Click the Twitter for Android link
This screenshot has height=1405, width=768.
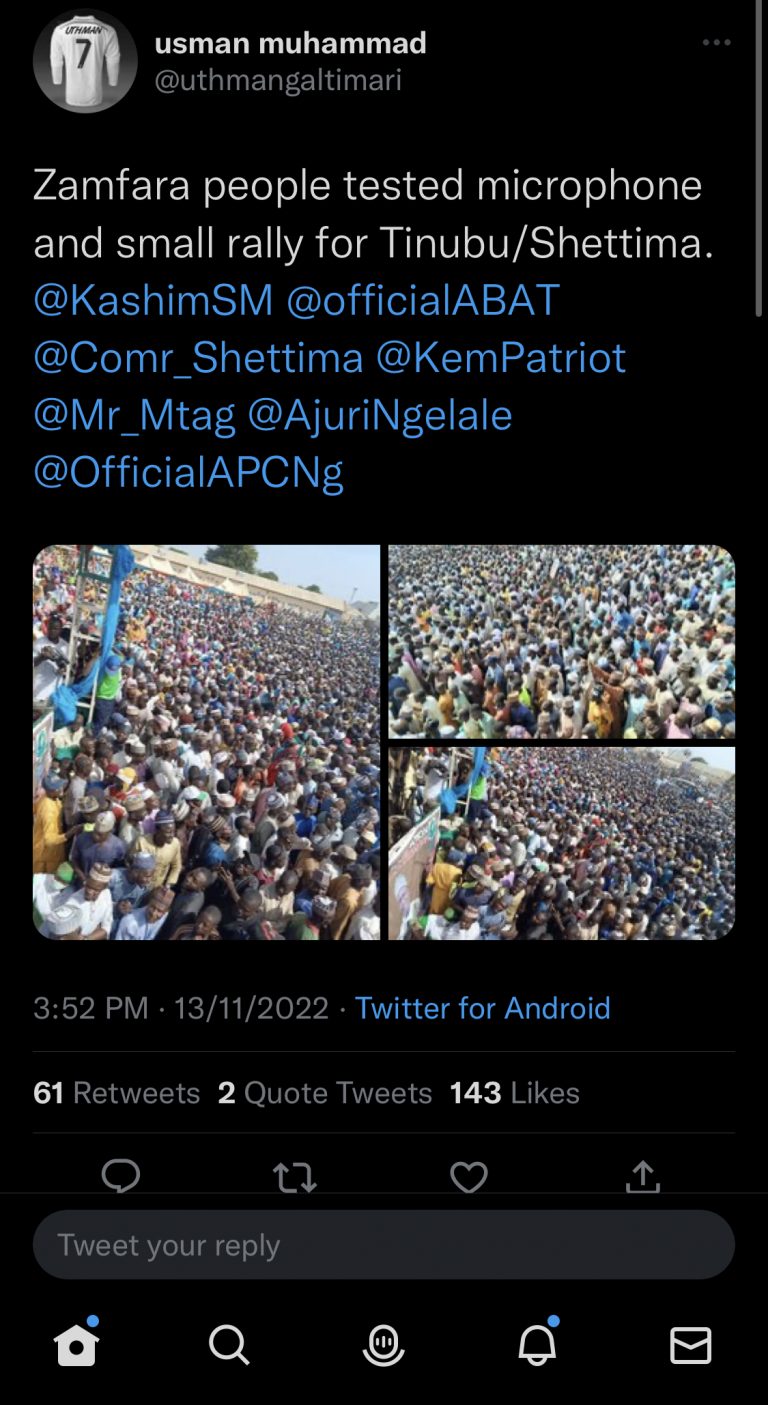482,1007
